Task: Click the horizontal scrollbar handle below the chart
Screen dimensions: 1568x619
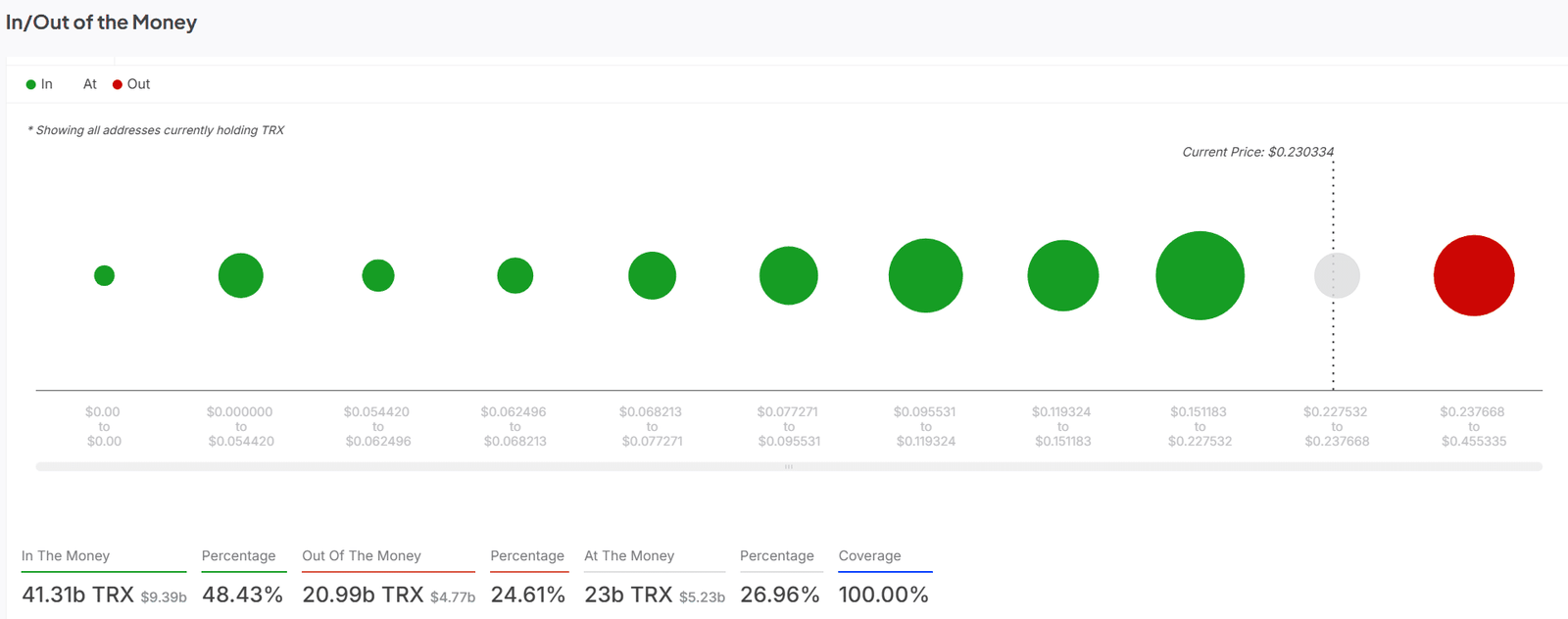Action: 788,467
